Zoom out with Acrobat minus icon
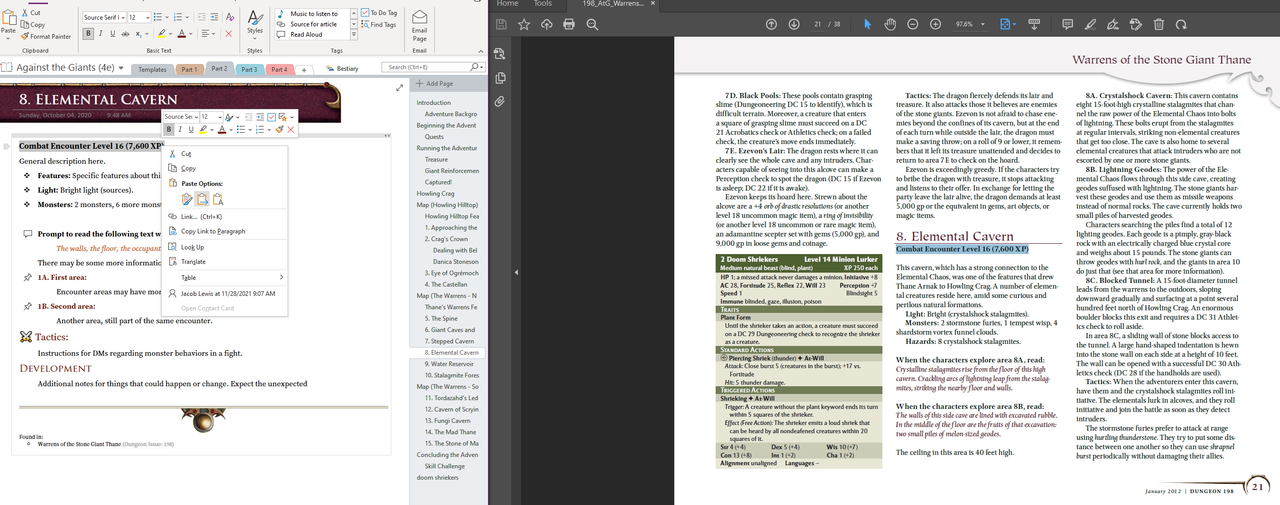 (913, 24)
